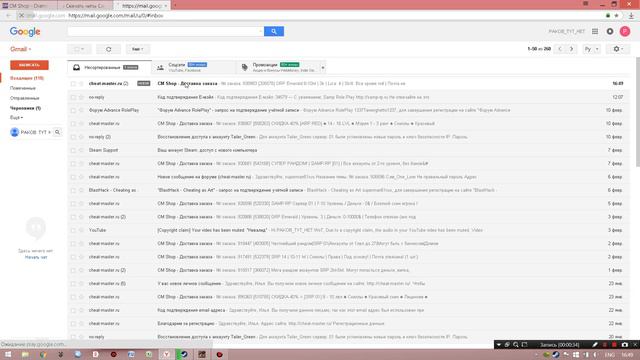Go to newer messages page
This screenshot has width=640, height=360.
[x=560, y=49]
